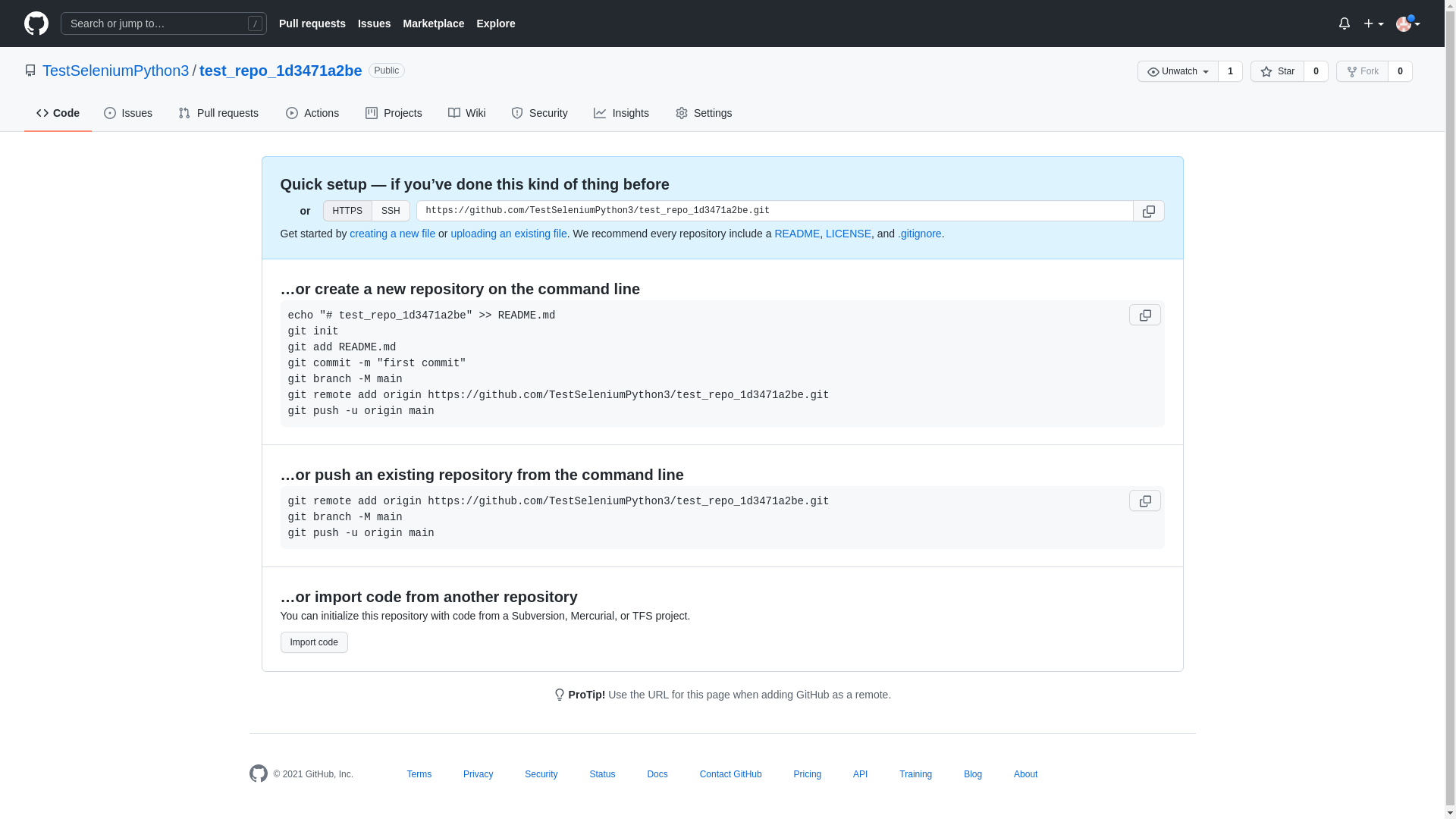This screenshot has height=819, width=1456.
Task: Open the footer Status link
Action: point(602,774)
